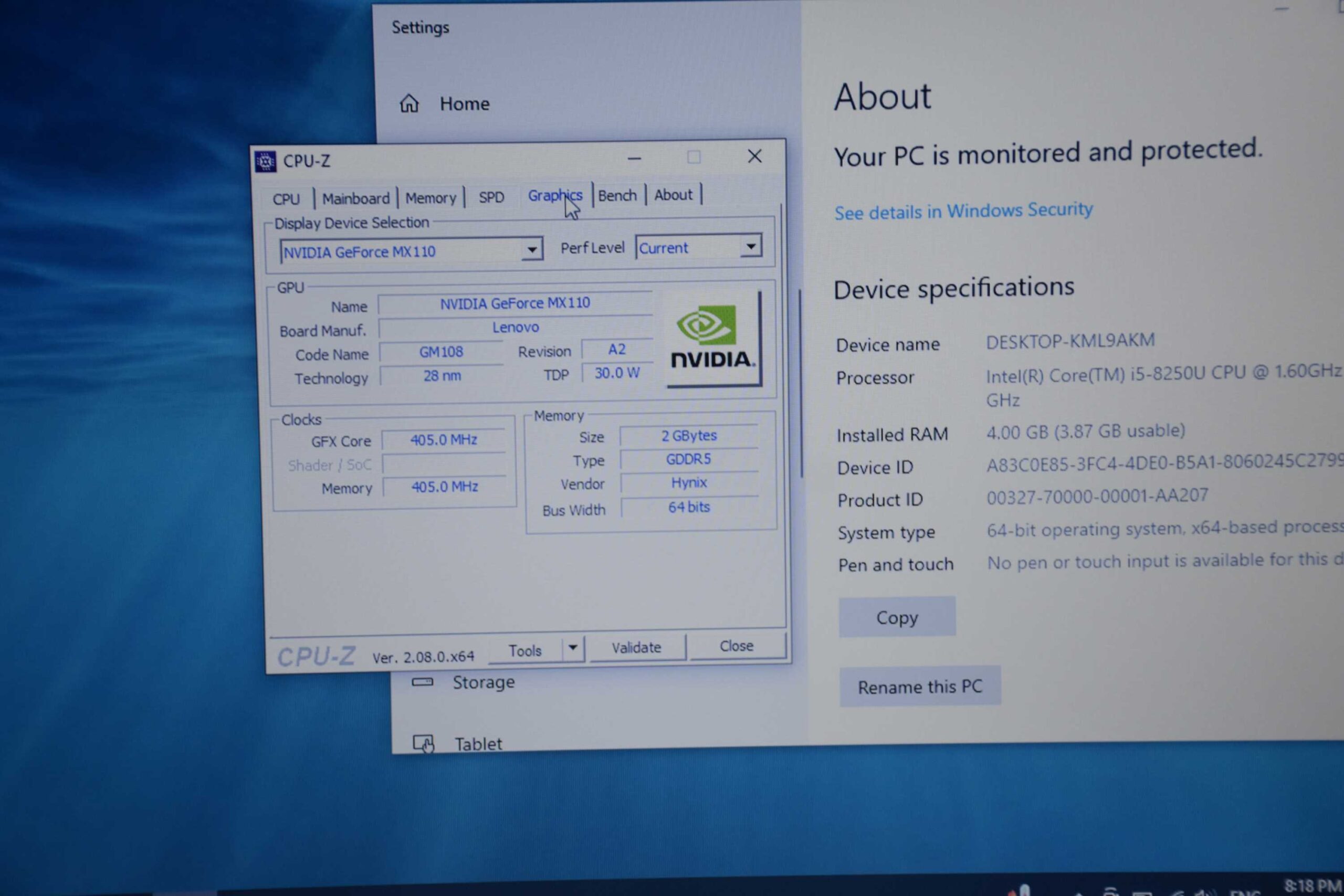Click the empty Shader / SoC field
The image size is (1344, 896).
point(444,464)
